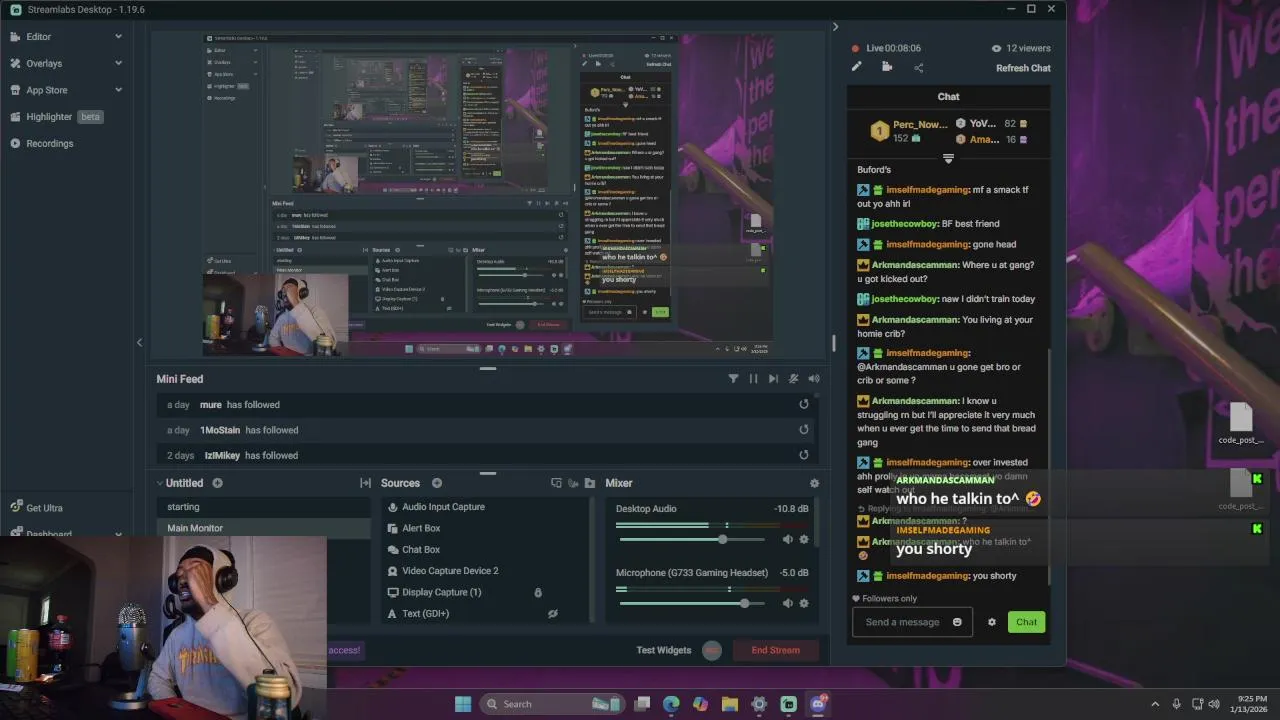Image resolution: width=1280 pixels, height=720 pixels.
Task: Open Microphone G733 settings gear
Action: (x=803, y=603)
